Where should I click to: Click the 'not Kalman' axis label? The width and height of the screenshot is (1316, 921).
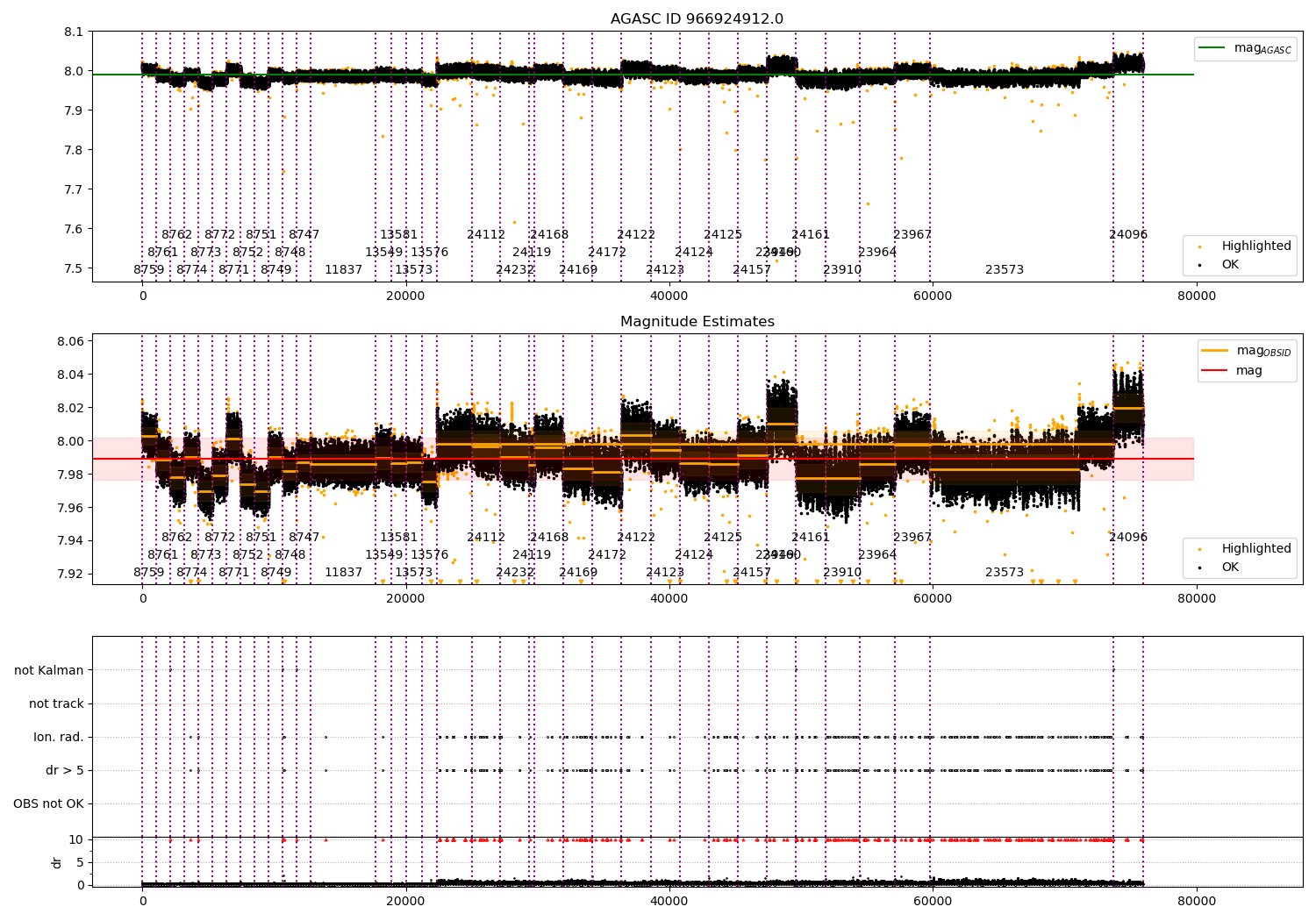(x=49, y=670)
